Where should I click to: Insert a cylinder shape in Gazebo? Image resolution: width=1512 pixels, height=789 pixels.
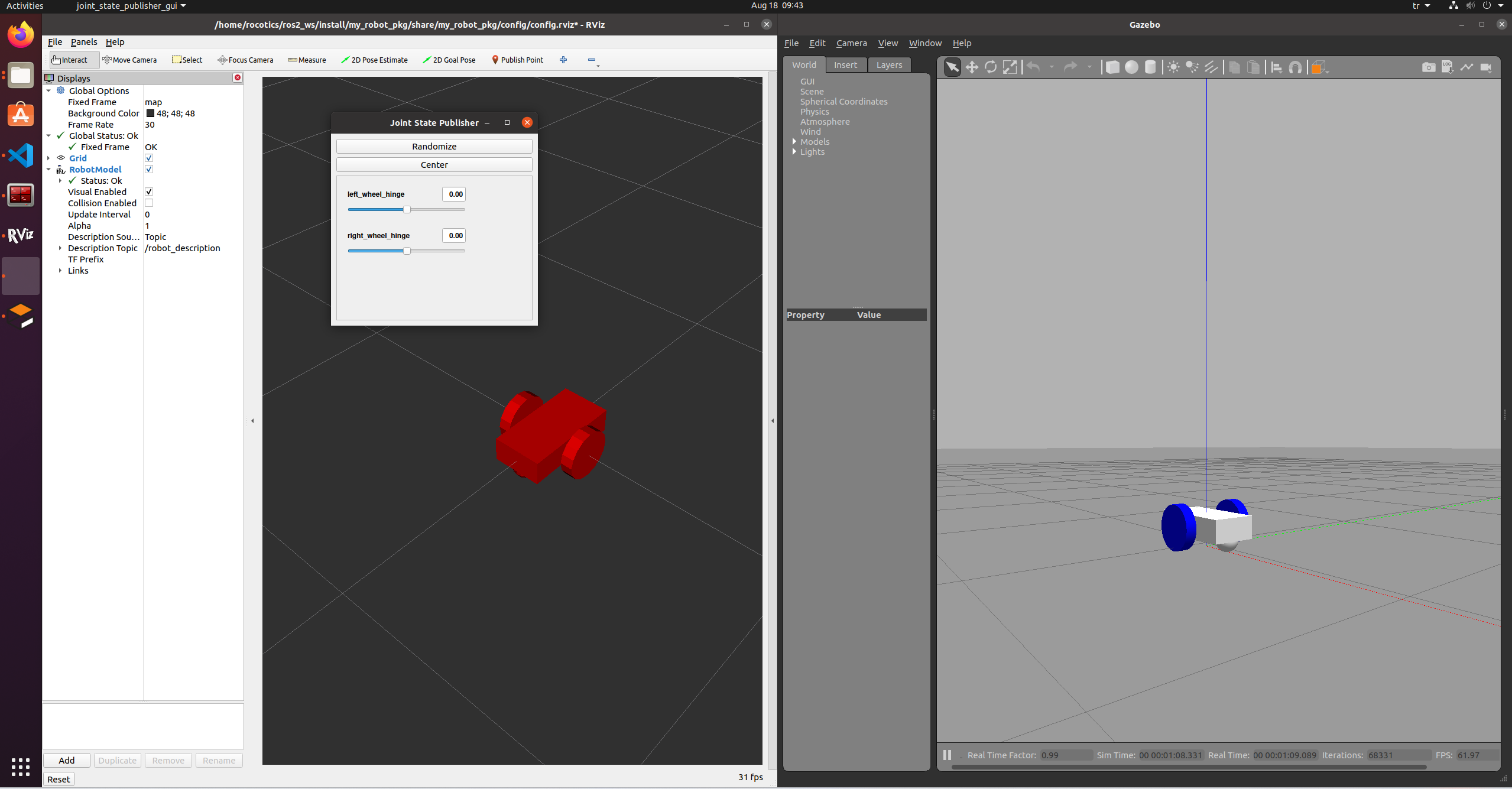[1150, 67]
